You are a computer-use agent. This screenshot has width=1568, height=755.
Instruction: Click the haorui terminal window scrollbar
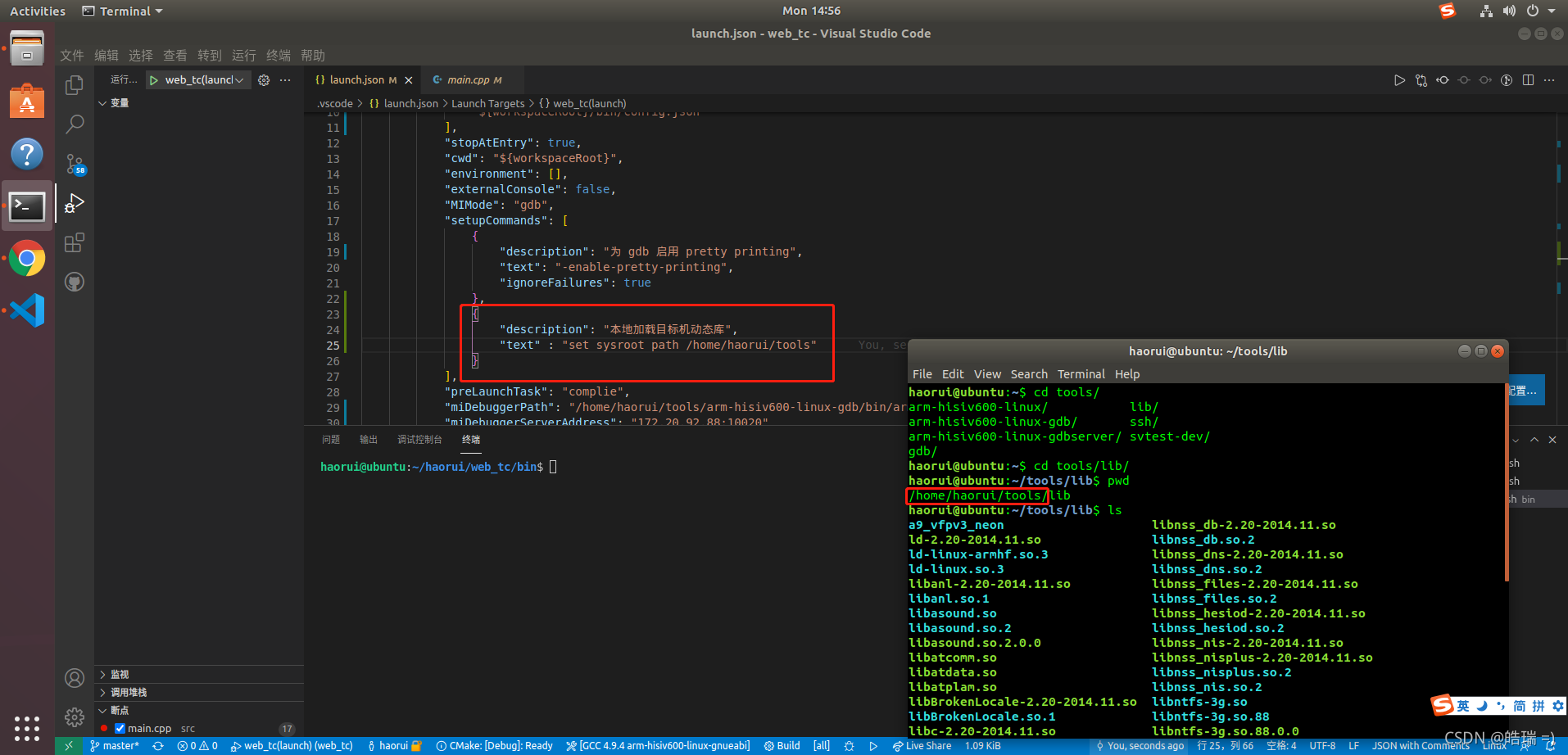(x=1506, y=483)
